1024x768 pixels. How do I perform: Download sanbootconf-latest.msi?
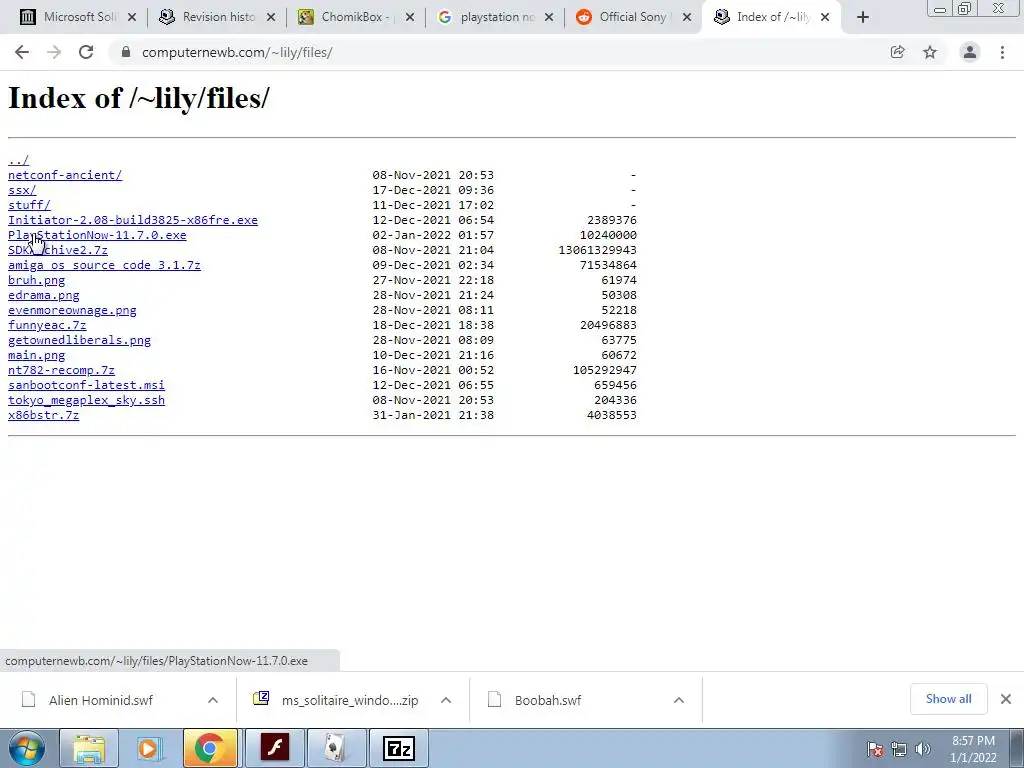click(x=86, y=385)
